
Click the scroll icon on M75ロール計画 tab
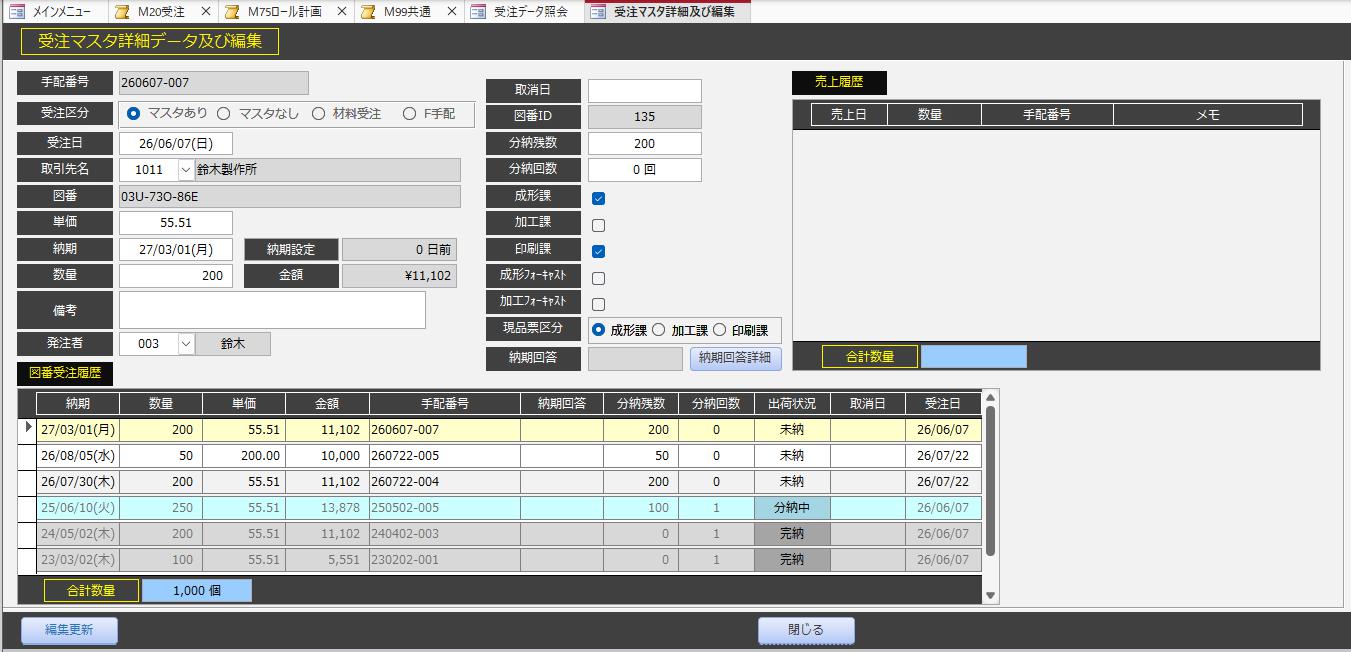click(x=232, y=12)
